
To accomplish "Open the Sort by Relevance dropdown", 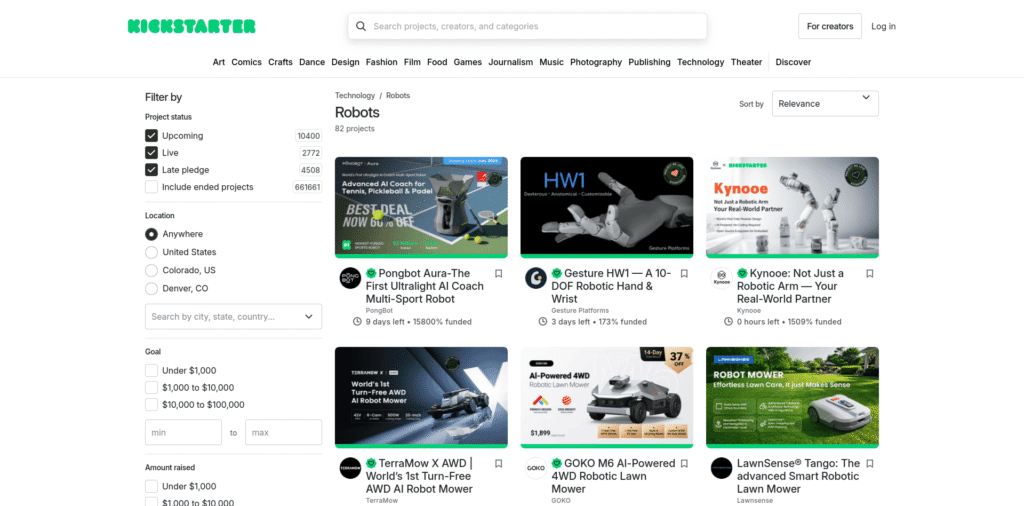I will (x=825, y=103).
